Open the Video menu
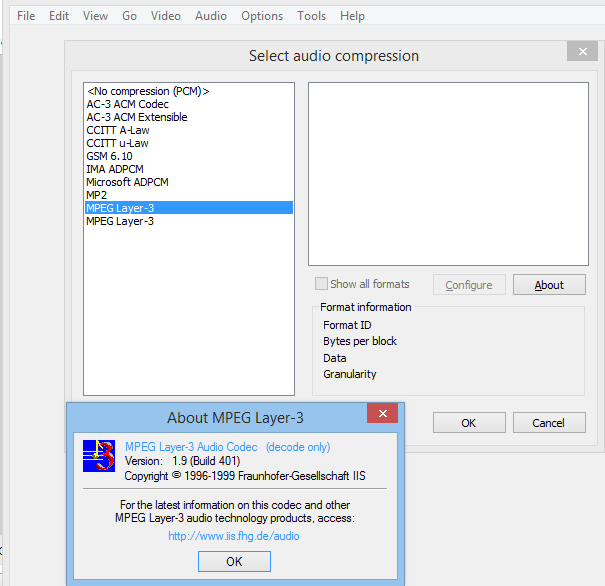 [x=166, y=16]
